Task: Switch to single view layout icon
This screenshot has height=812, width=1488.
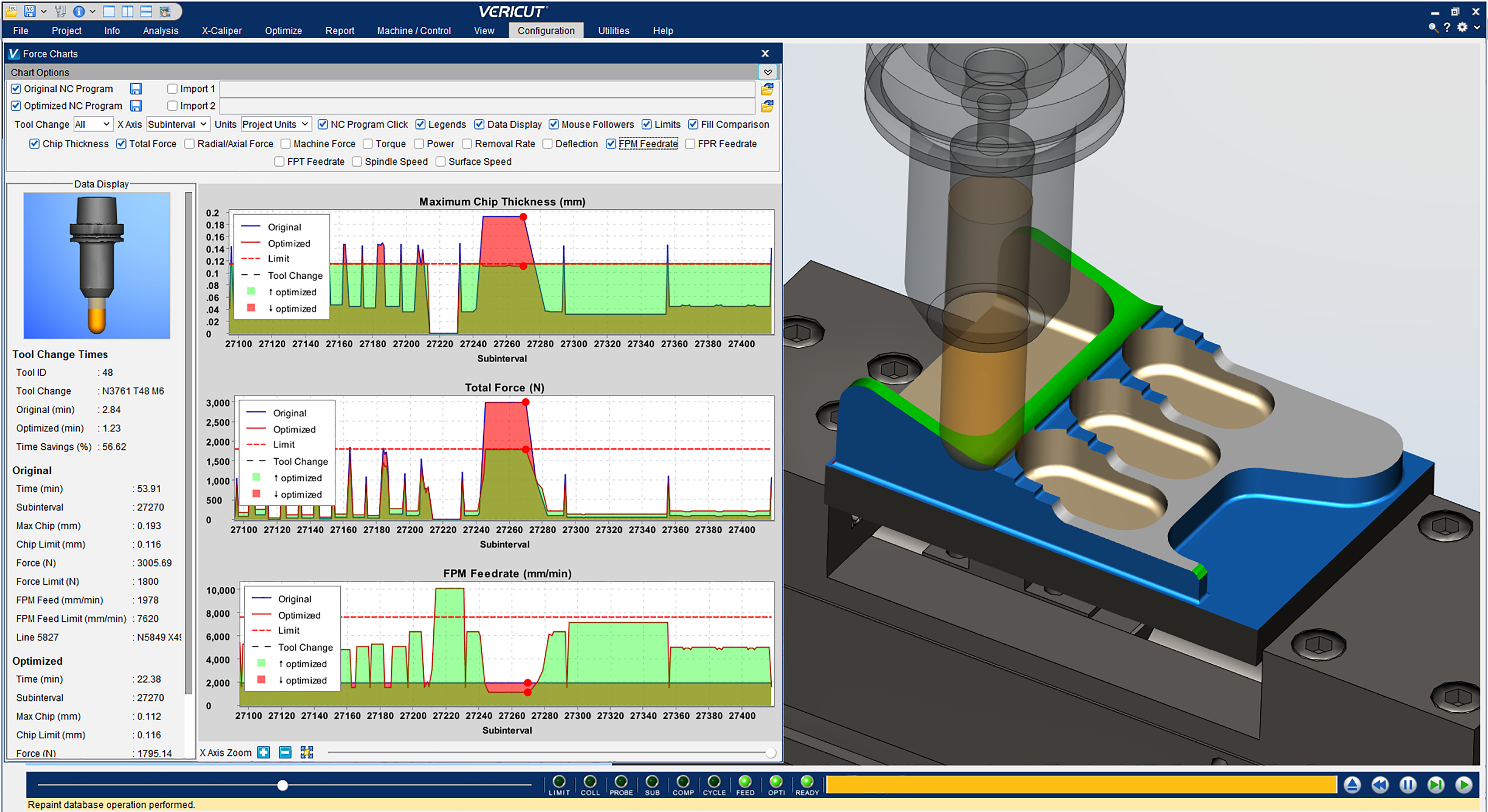Action: 109,11
